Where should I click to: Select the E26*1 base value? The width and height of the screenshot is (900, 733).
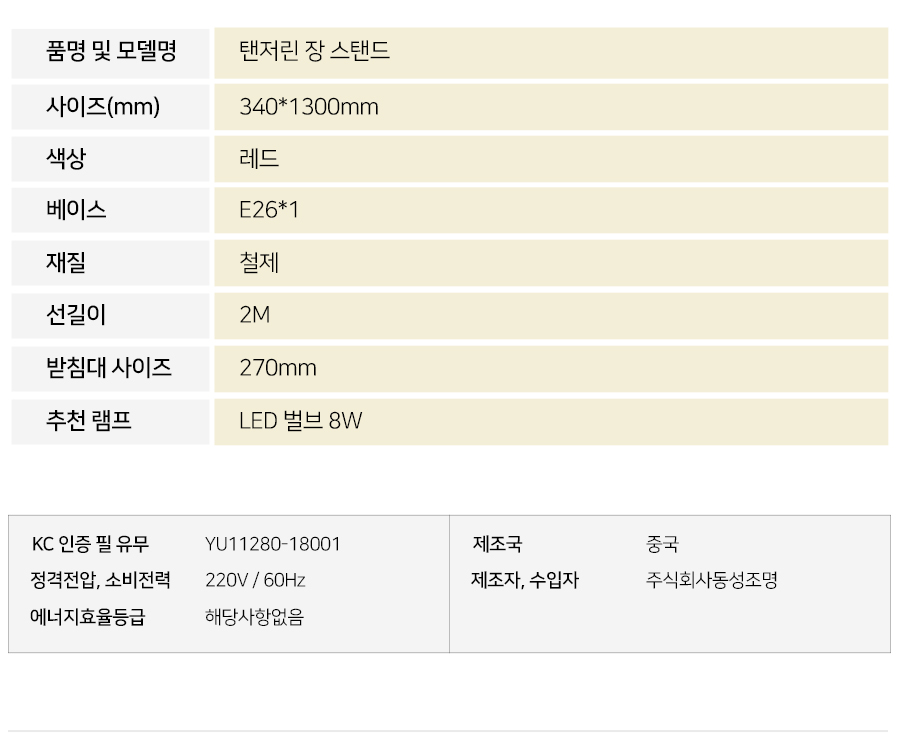[269, 210]
